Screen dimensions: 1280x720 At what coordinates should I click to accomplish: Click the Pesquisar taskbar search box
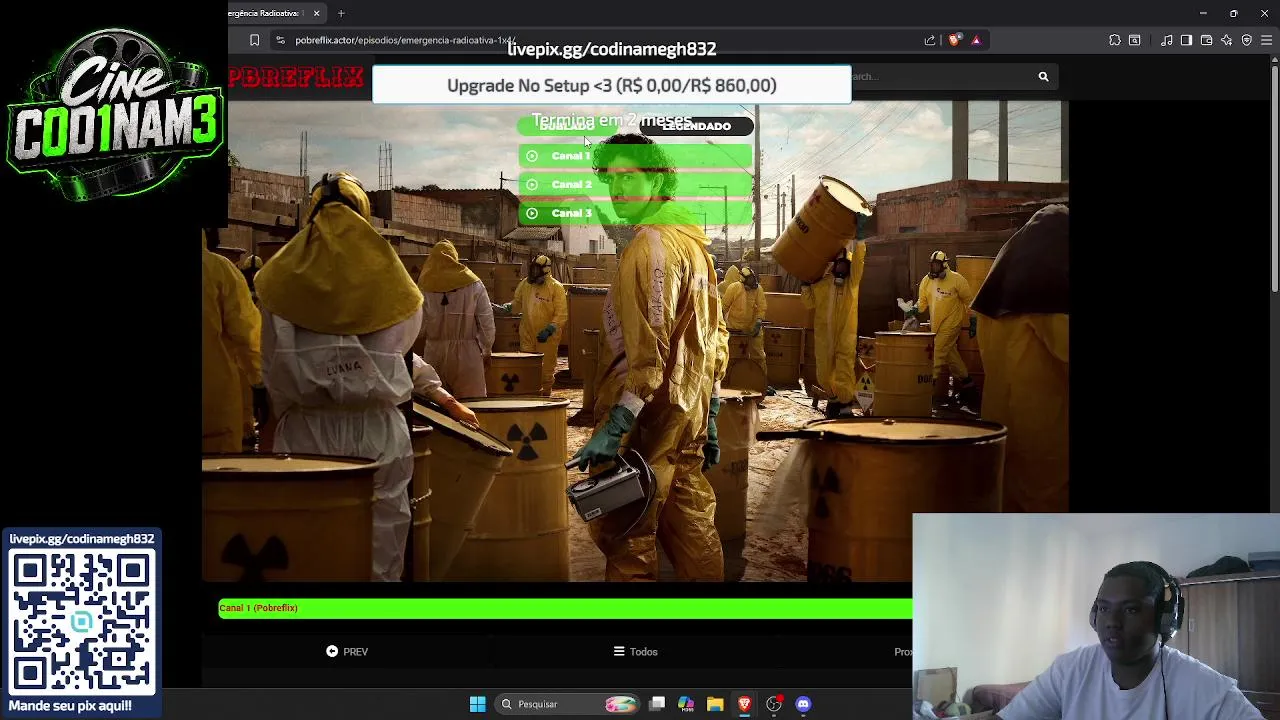566,704
